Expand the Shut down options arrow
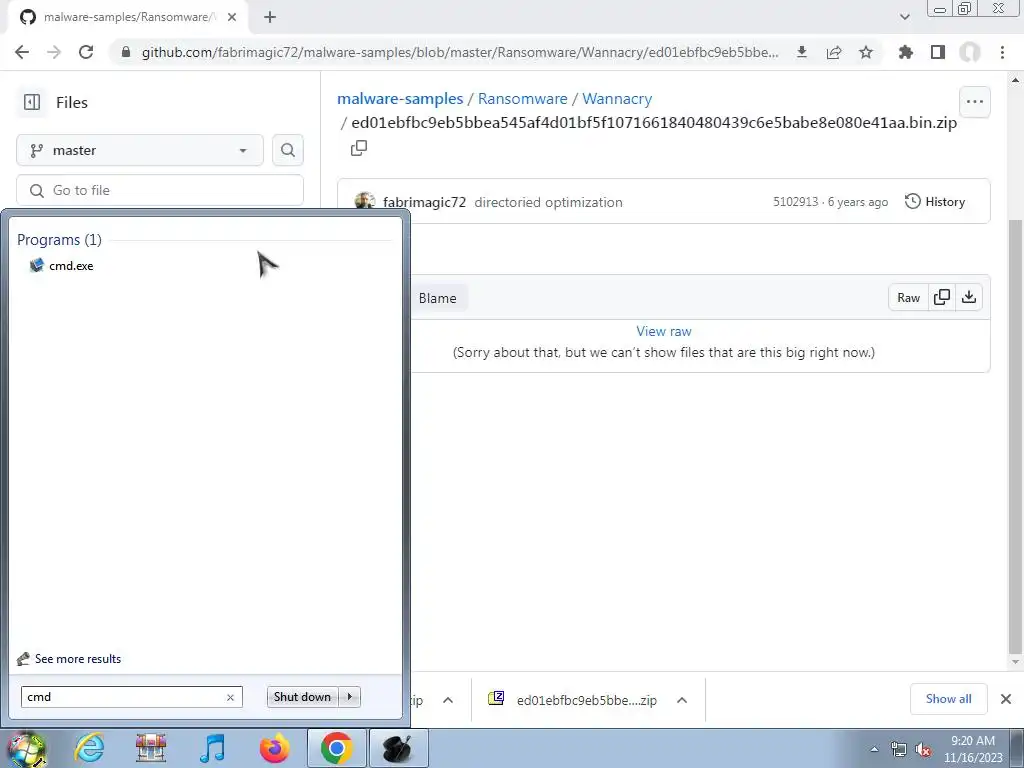This screenshot has height=768, width=1024. click(350, 697)
